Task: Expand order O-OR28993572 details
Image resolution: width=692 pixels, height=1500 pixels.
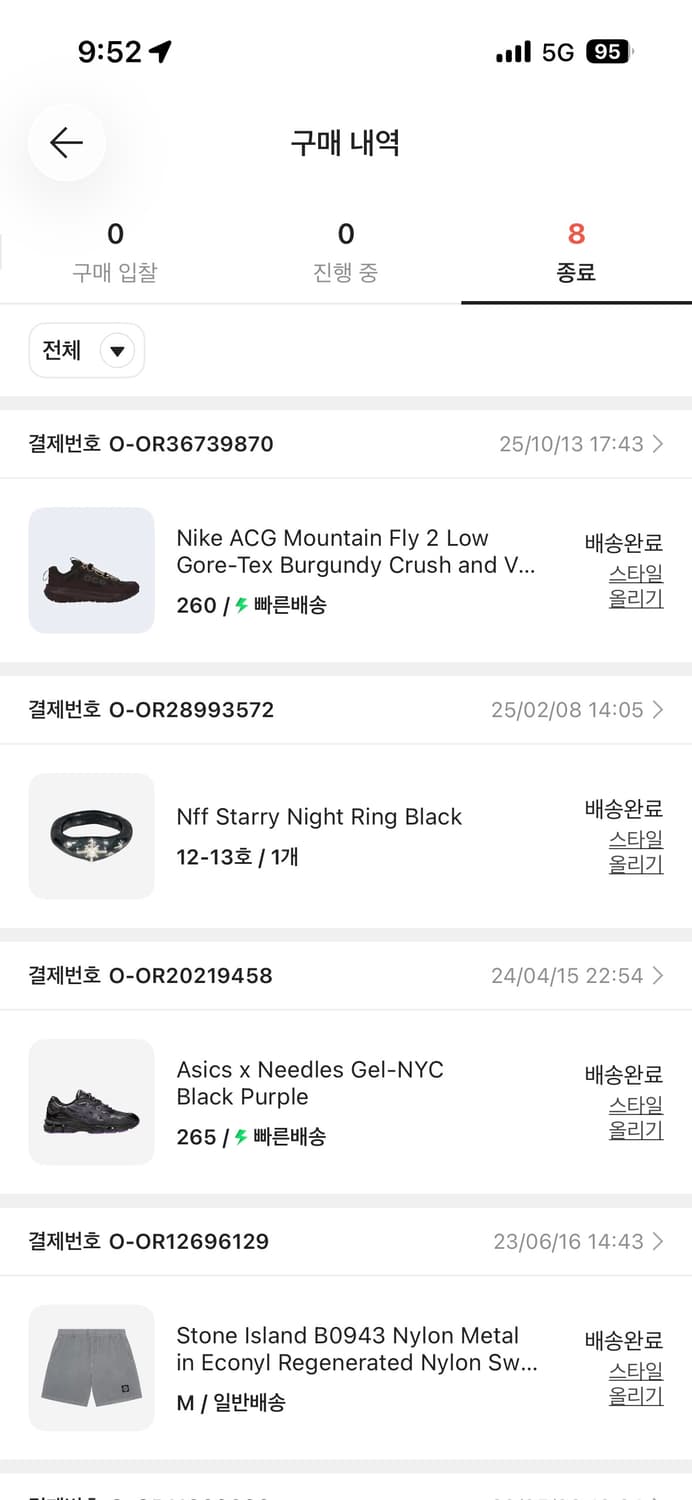Action: 659,710
